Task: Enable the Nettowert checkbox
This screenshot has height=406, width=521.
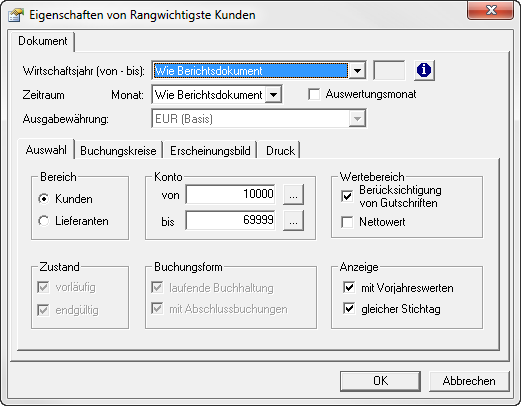Action: [347, 222]
